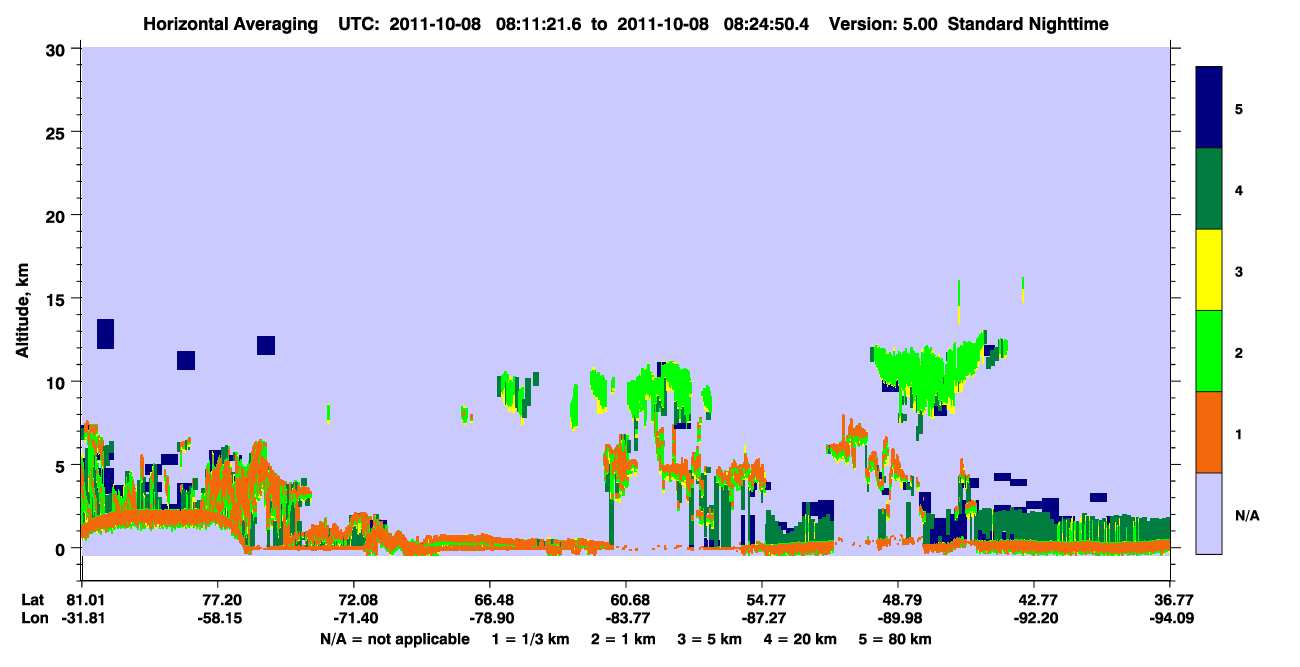
Task: Click the dark green color bar segment labeled 4
Action: click(x=1209, y=189)
